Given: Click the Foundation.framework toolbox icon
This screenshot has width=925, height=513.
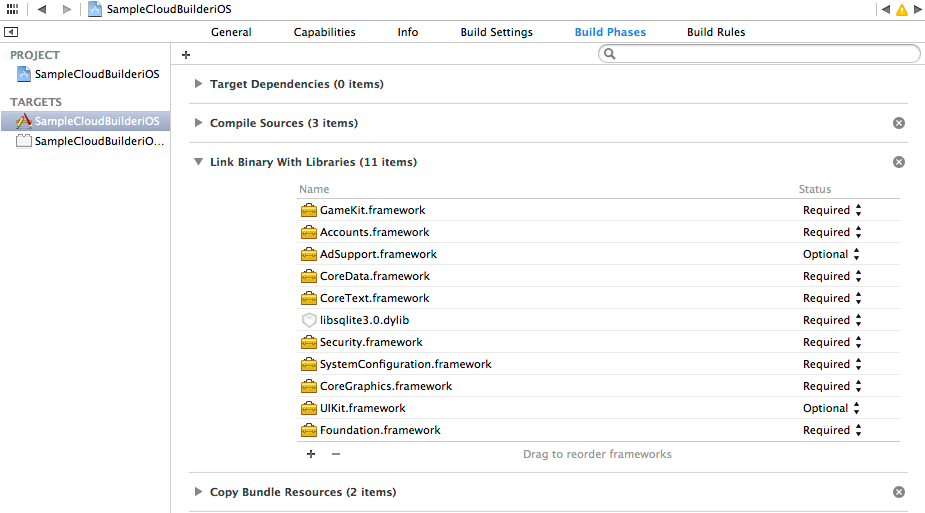Looking at the screenshot, I should (309, 430).
